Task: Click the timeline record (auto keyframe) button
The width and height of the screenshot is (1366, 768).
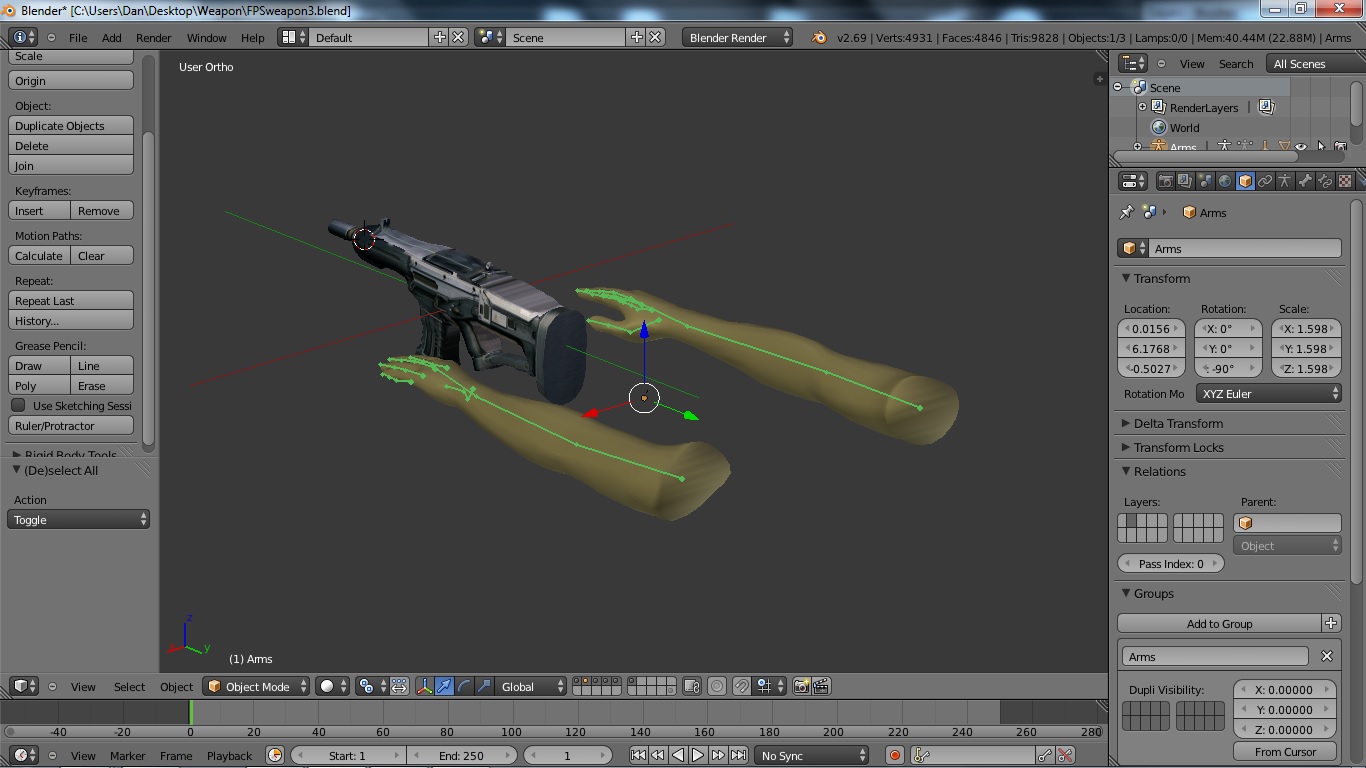Action: (x=895, y=755)
